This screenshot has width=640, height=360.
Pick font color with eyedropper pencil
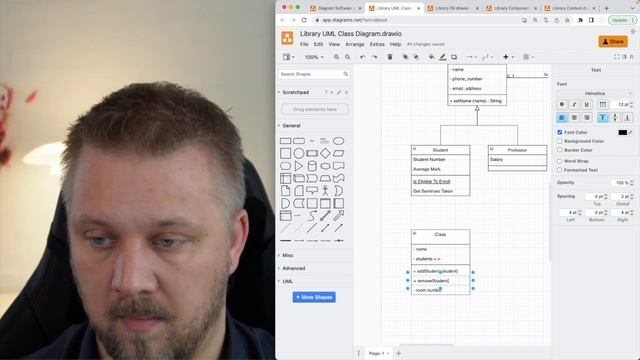click(x=631, y=132)
